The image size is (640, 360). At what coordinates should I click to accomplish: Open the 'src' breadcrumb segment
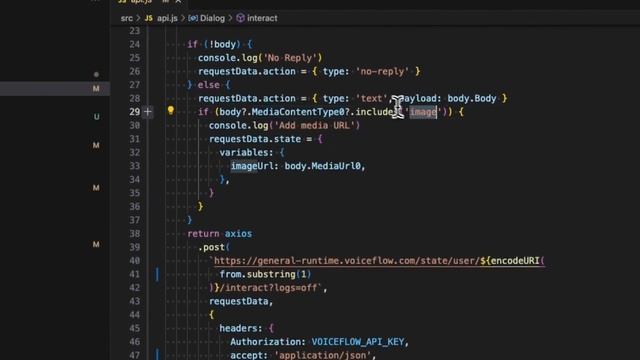(x=127, y=18)
